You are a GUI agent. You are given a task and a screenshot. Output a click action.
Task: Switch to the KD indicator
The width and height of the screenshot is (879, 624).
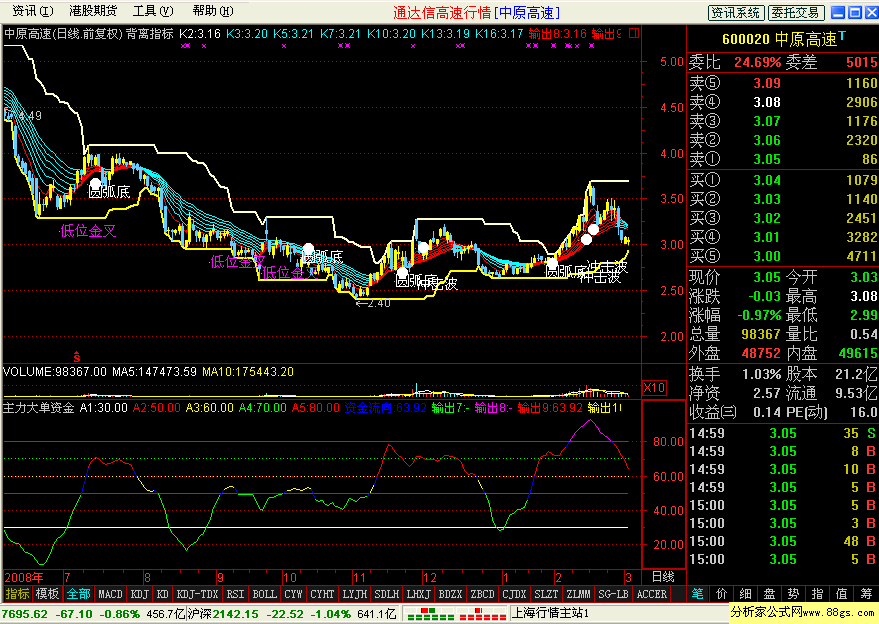(163, 594)
